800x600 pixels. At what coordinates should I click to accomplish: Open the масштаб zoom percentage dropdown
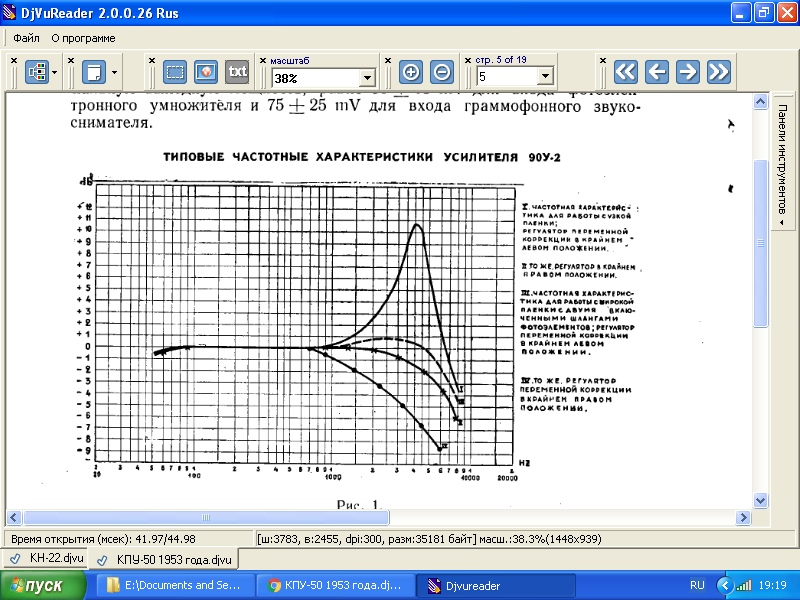click(367, 78)
